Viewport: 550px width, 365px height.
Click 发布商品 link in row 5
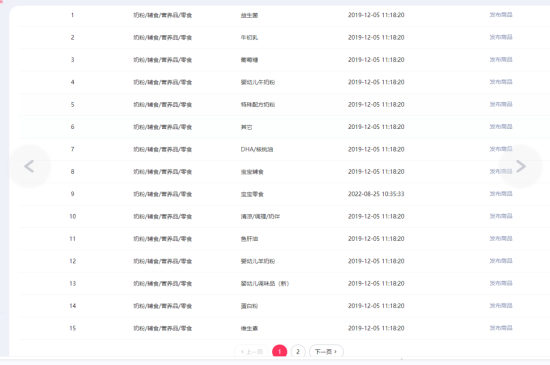[501, 104]
